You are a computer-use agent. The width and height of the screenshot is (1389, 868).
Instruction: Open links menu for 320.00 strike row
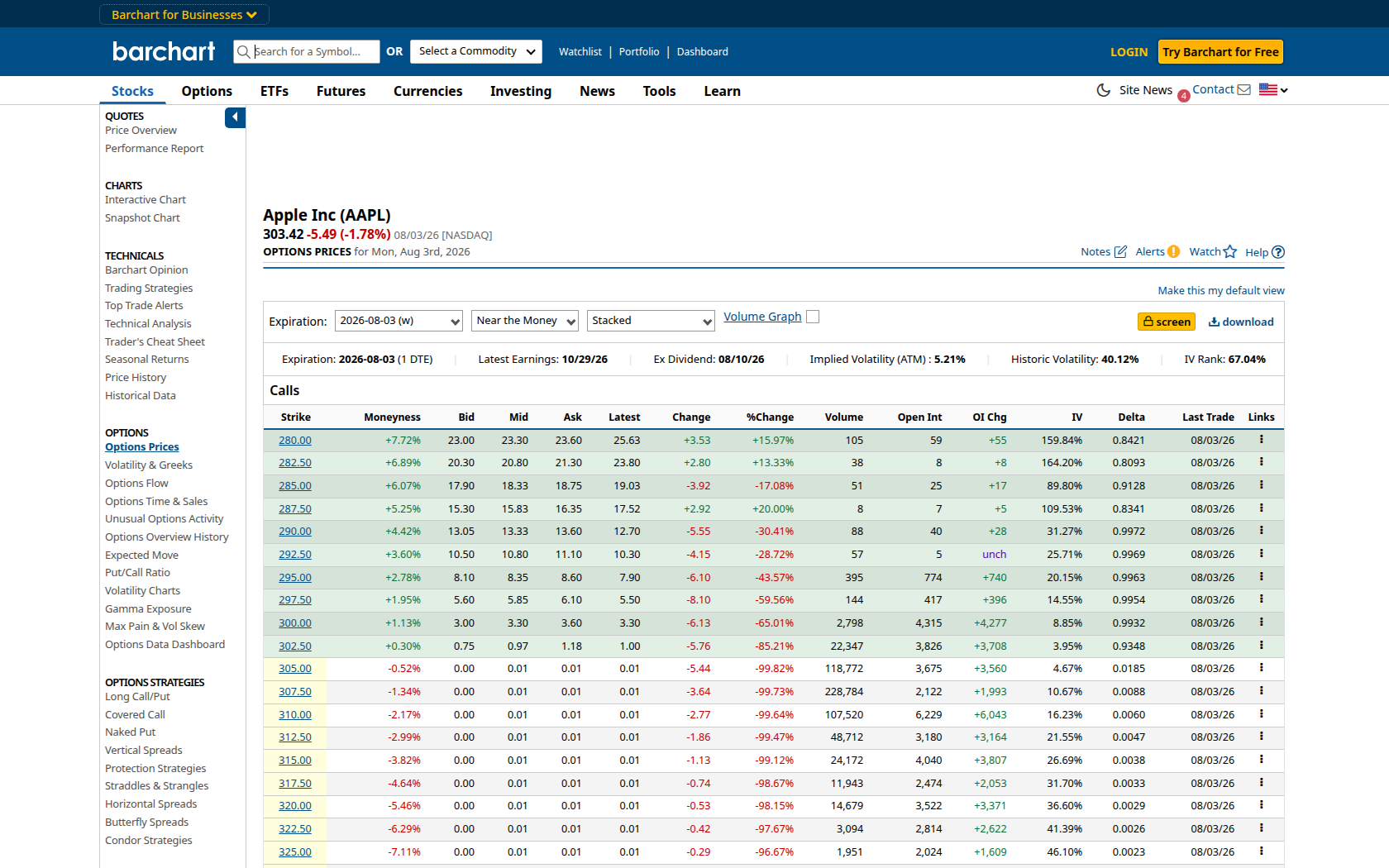tap(1262, 805)
